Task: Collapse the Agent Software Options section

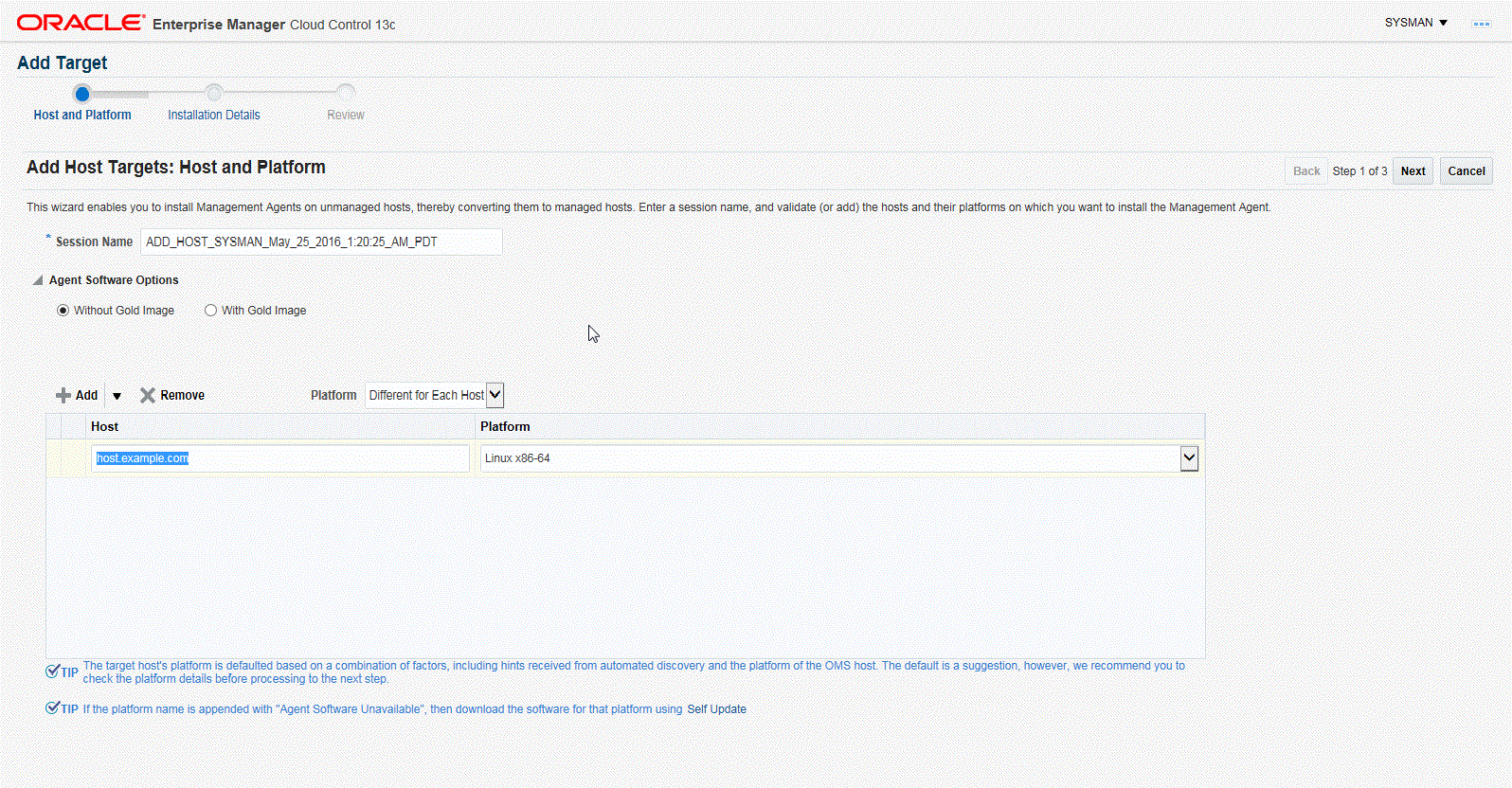Action: pos(38,280)
